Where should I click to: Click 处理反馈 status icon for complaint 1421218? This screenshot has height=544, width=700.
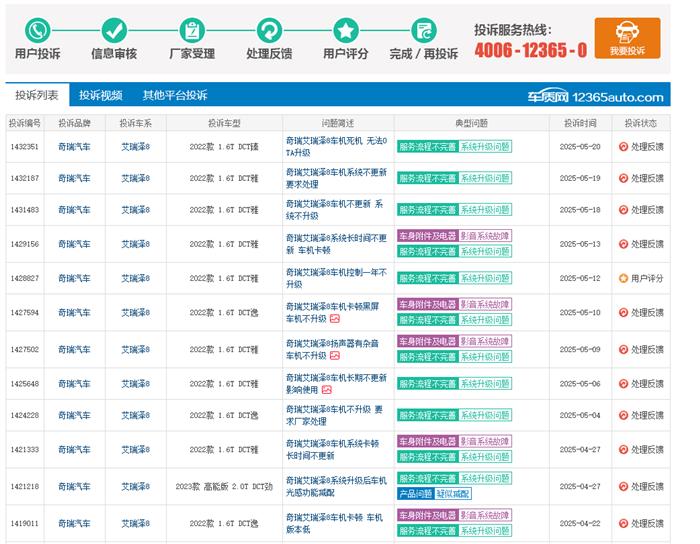[623, 486]
